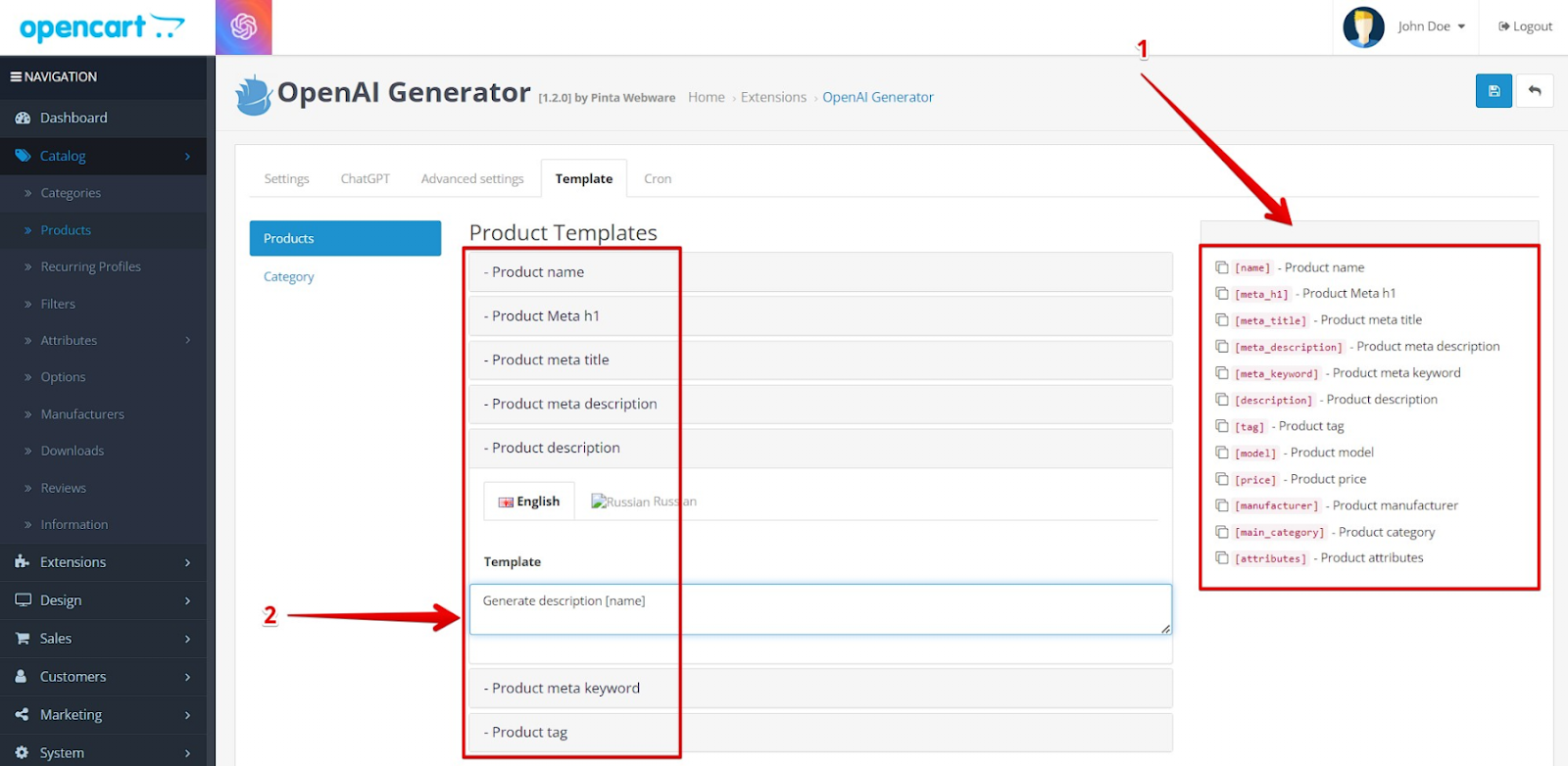Expand the Sales menu chevron

(x=187, y=640)
